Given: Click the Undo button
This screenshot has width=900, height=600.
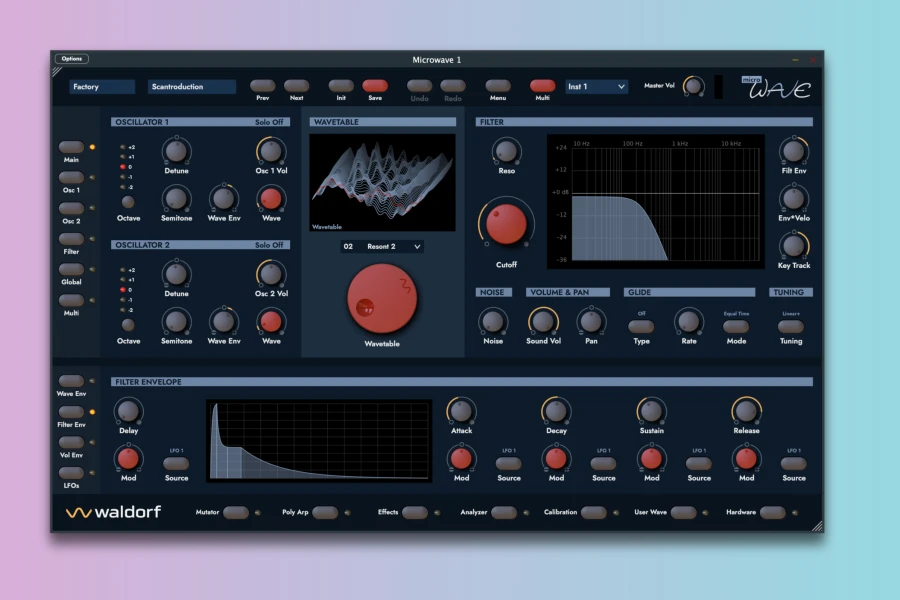Looking at the screenshot, I should click(420, 86).
